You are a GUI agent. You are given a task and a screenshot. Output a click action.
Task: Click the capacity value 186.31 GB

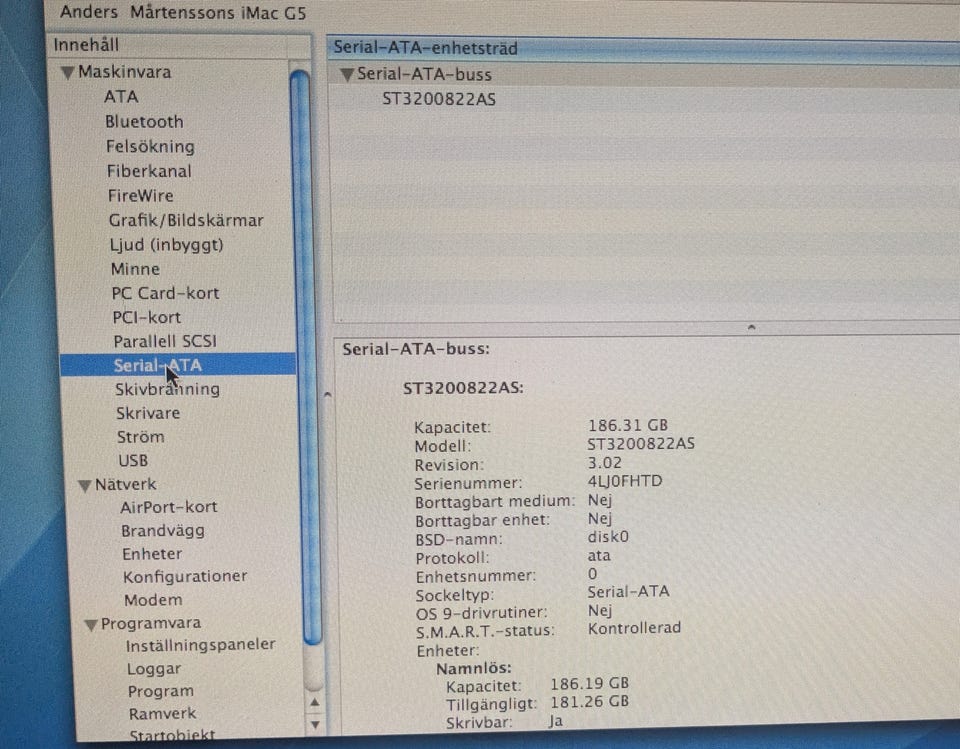[x=628, y=425]
